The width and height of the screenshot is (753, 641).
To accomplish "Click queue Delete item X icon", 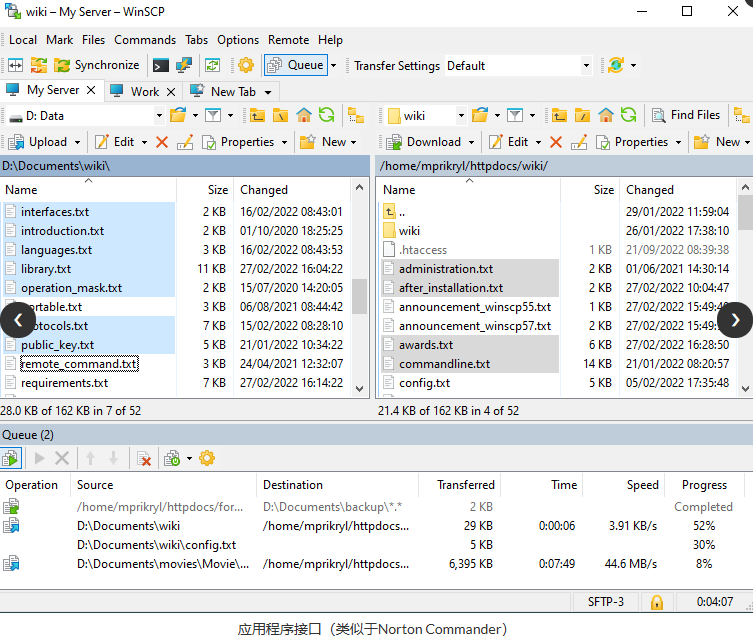I will [x=62, y=459].
